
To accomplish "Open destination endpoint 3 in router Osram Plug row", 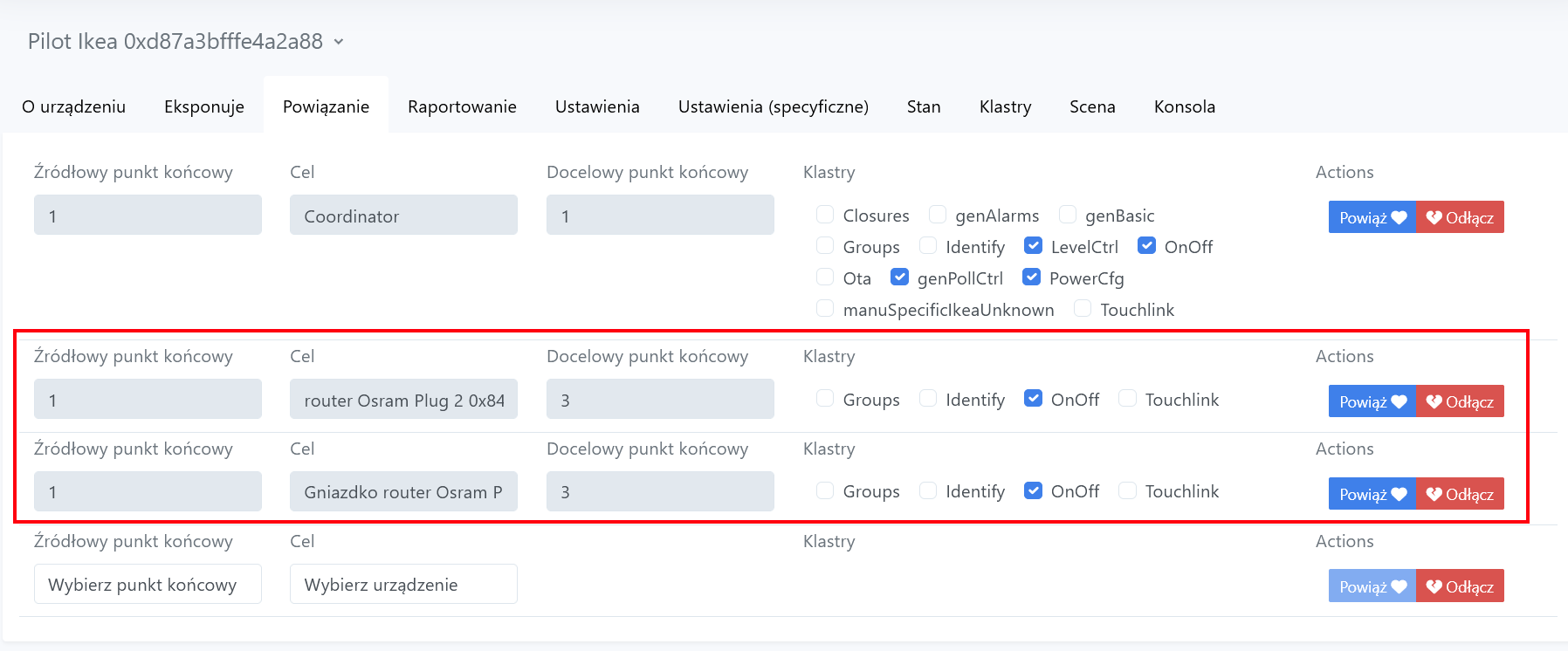I will point(660,399).
